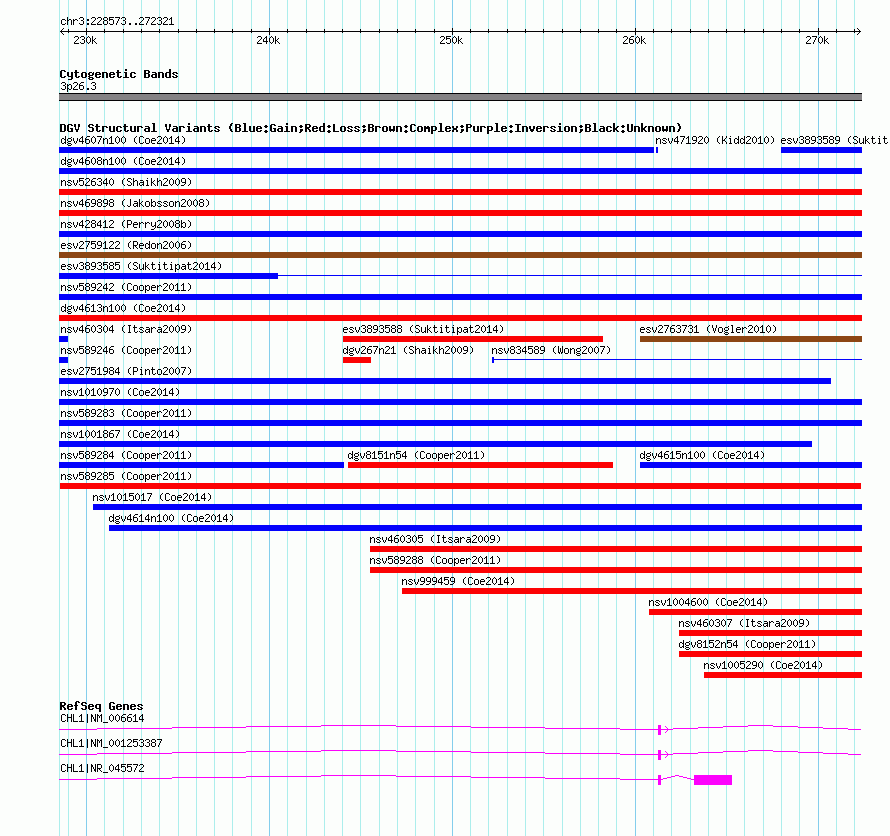The image size is (890, 836).
Task: Click nsv1005290 (Coe2014) label
Action: point(763,665)
